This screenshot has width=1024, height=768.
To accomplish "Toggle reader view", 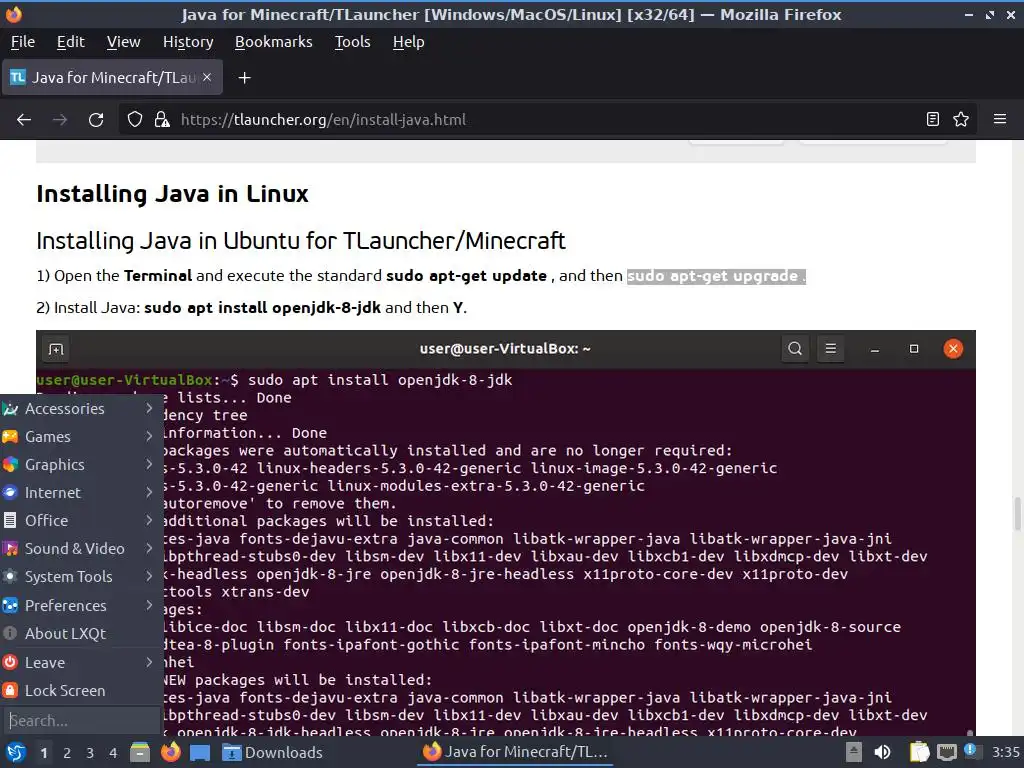I will (933, 120).
